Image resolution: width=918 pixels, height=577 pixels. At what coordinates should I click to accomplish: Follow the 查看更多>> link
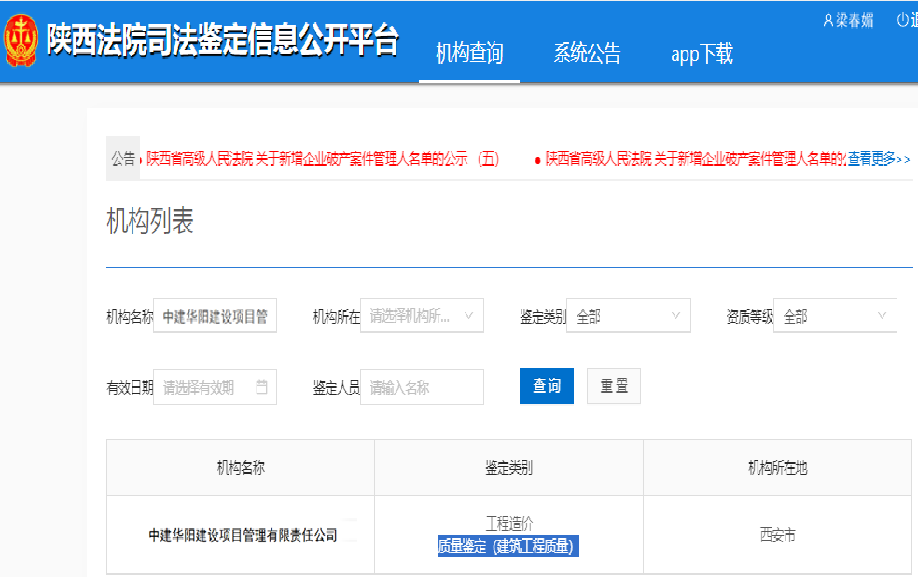(879, 159)
